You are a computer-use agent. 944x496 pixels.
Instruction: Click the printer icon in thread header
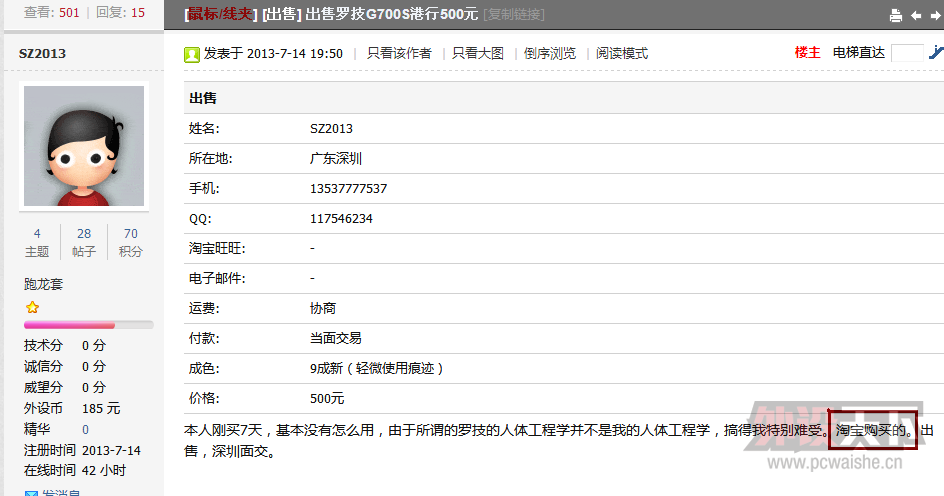pyautogui.click(x=896, y=16)
